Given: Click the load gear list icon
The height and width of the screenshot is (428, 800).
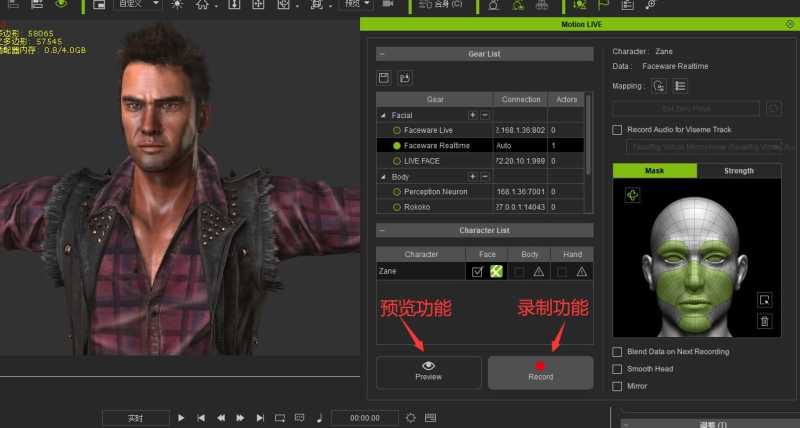Looking at the screenshot, I should [x=404, y=77].
